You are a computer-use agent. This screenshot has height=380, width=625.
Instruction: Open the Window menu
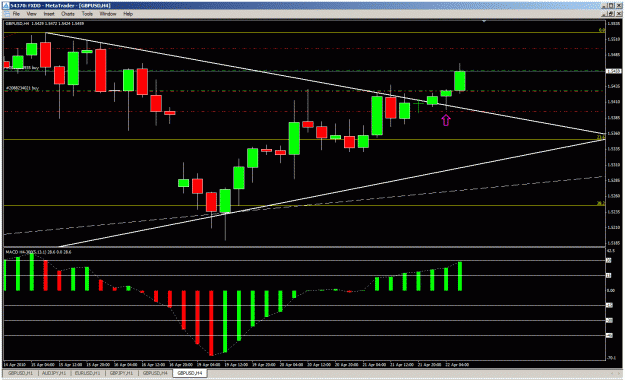(x=108, y=14)
